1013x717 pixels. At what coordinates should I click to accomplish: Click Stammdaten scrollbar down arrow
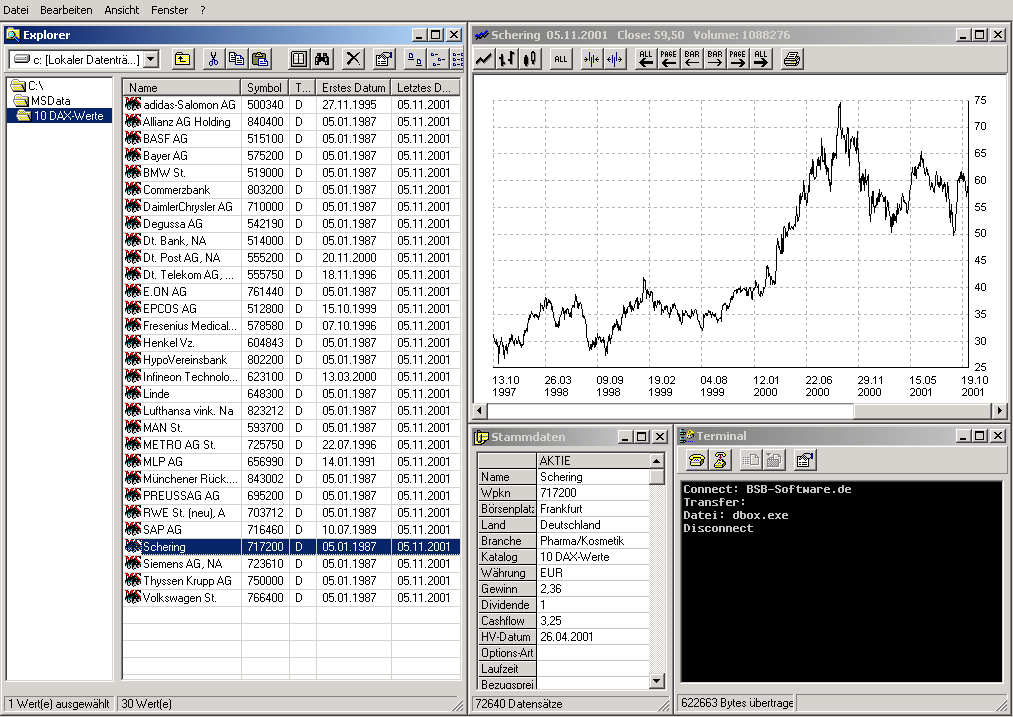click(x=656, y=681)
